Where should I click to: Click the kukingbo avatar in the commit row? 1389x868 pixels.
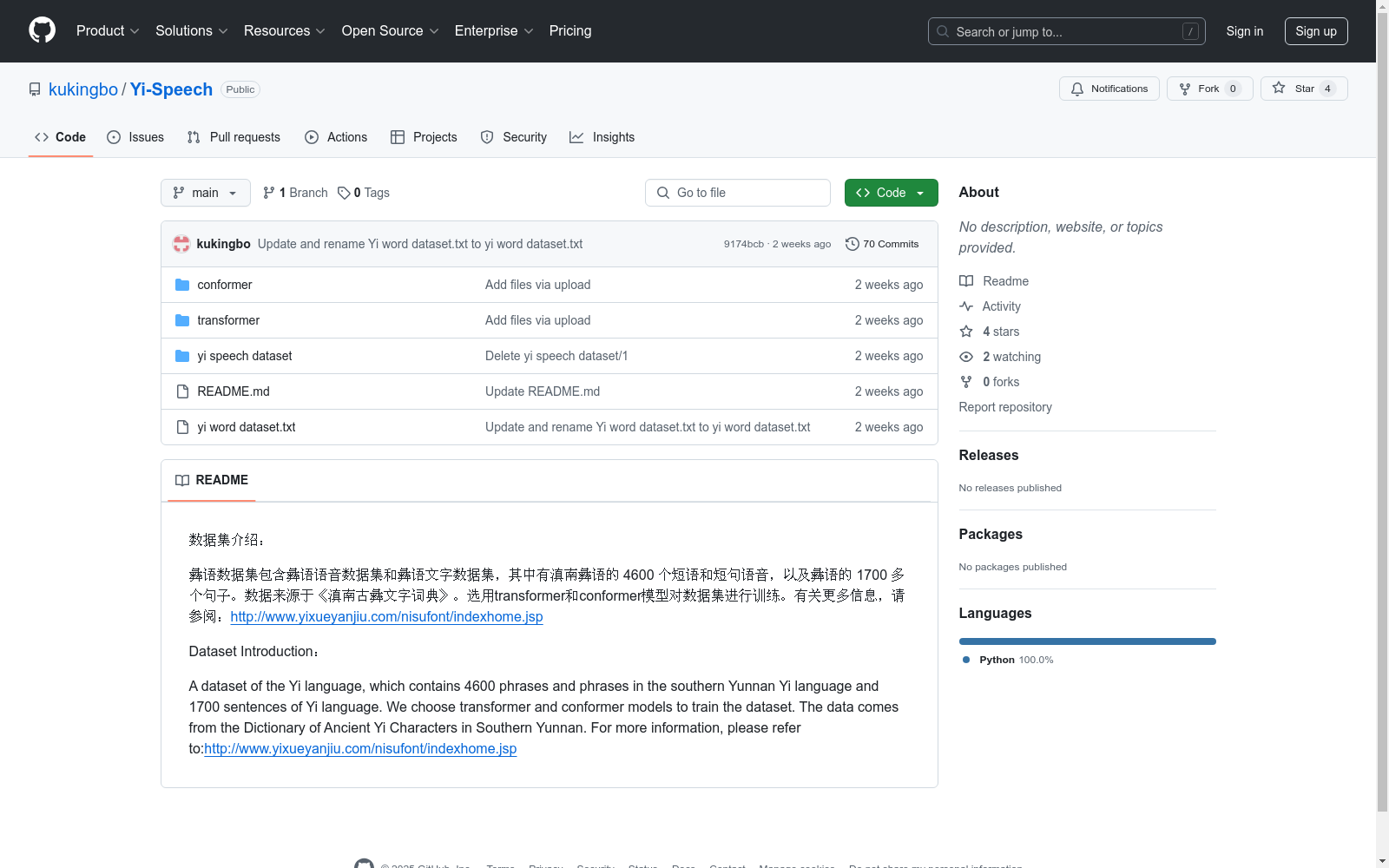click(181, 244)
